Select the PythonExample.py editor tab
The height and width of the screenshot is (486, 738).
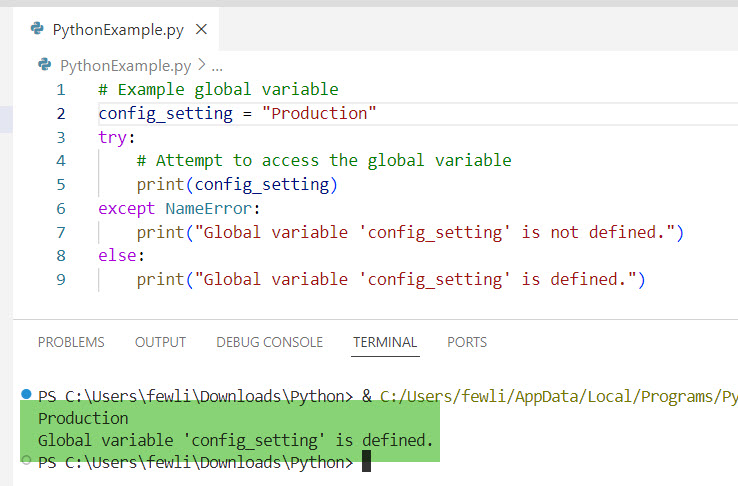coord(116,30)
